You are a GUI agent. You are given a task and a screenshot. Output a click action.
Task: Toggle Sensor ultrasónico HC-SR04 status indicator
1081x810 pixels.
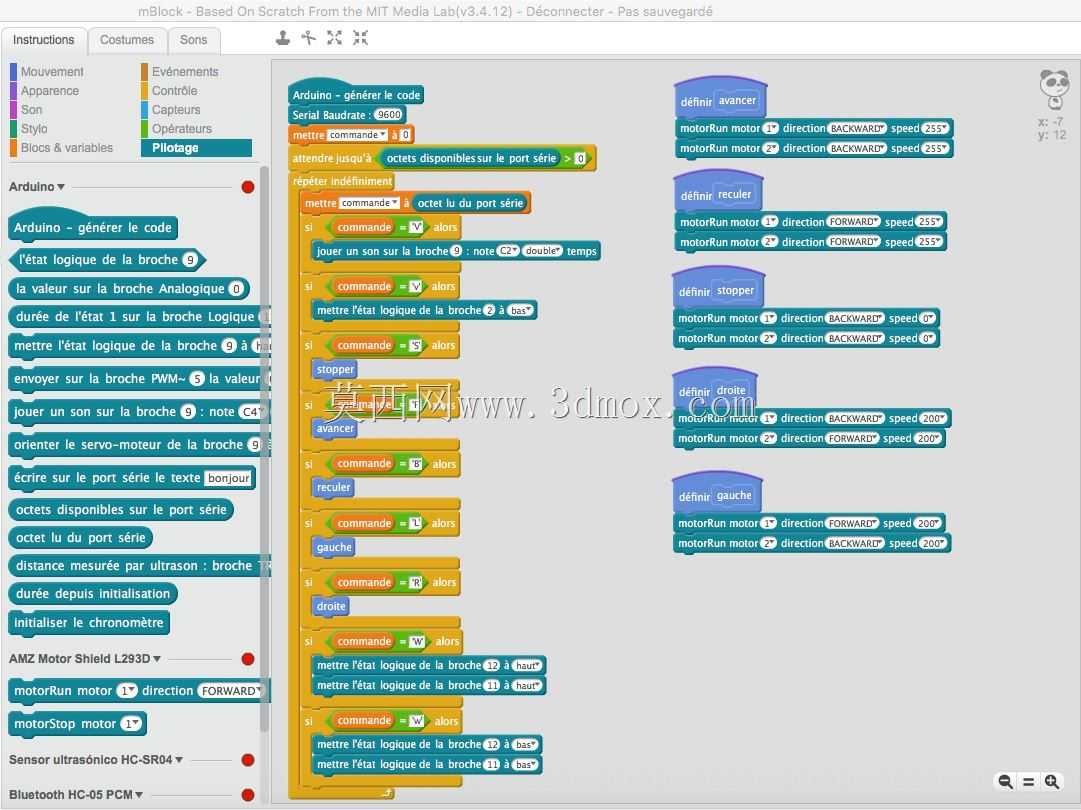point(248,760)
